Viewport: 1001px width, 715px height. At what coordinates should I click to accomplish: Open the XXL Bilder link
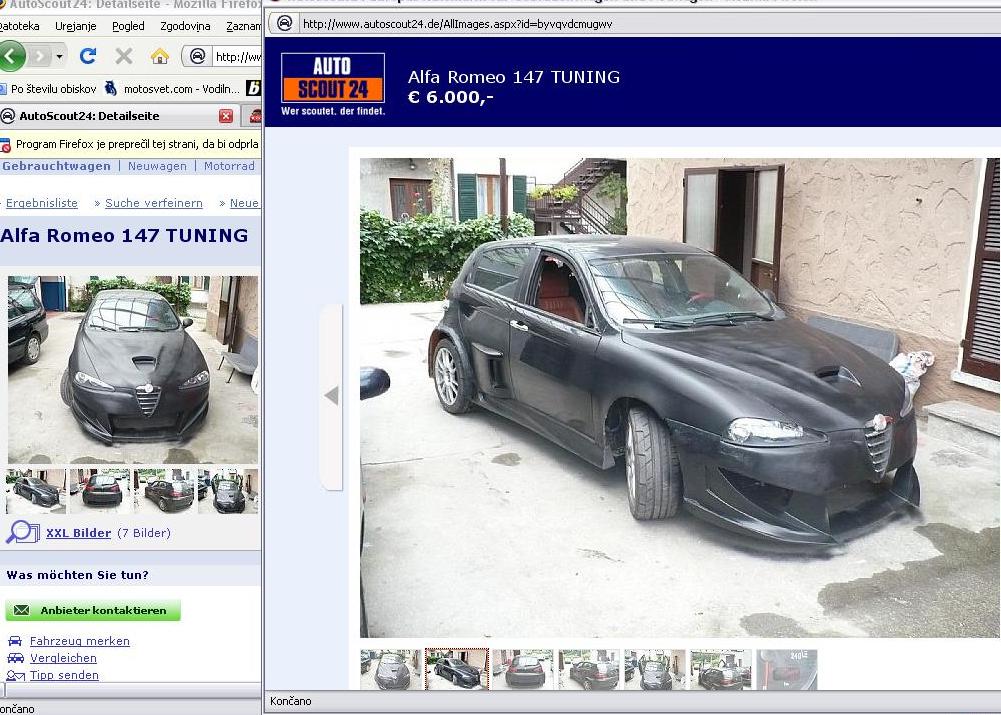pyautogui.click(x=79, y=533)
